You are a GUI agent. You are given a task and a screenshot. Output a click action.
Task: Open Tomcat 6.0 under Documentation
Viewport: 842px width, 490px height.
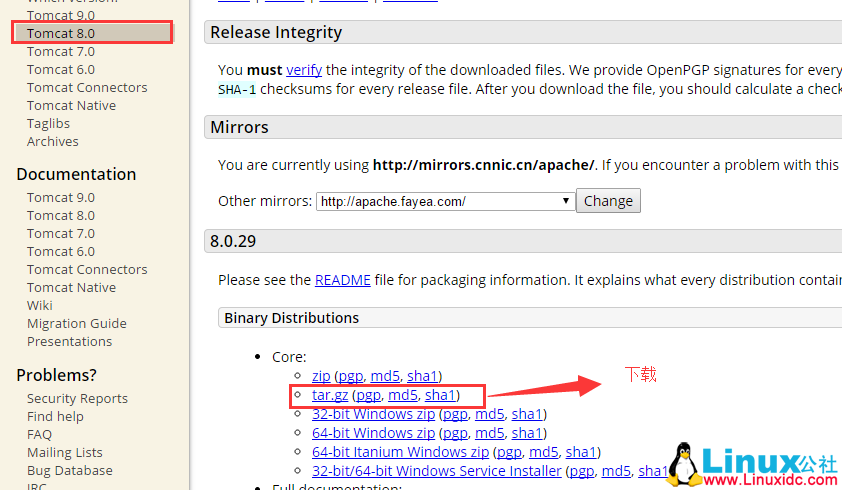tap(61, 251)
